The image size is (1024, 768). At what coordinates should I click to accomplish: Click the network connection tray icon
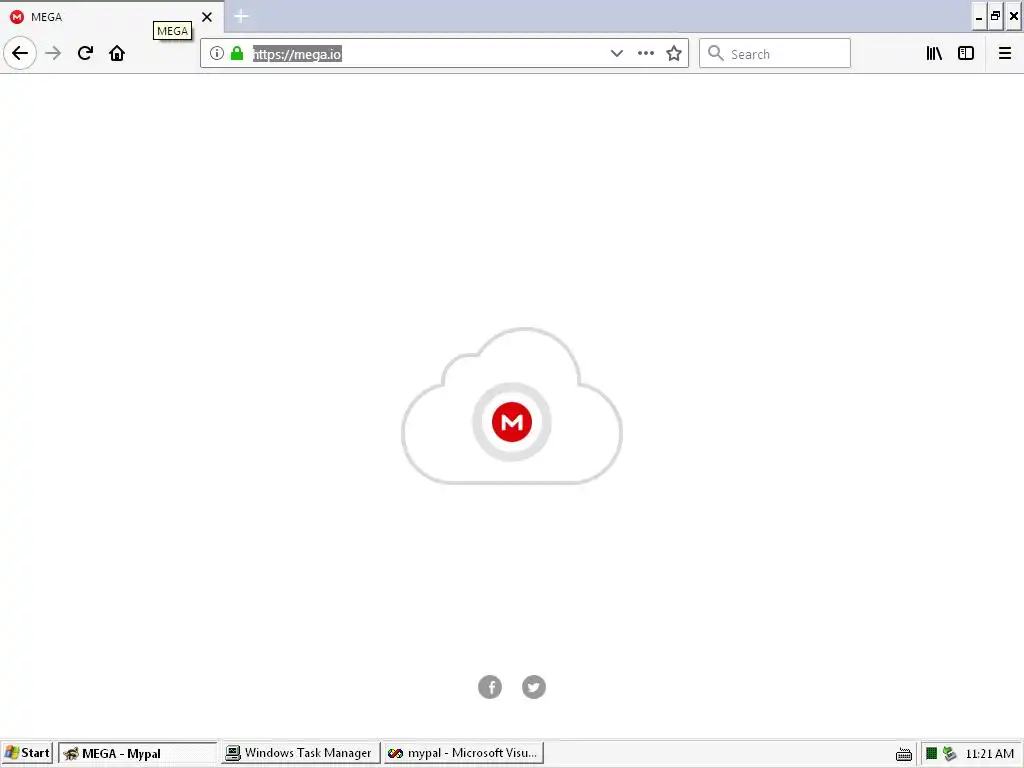click(950, 754)
